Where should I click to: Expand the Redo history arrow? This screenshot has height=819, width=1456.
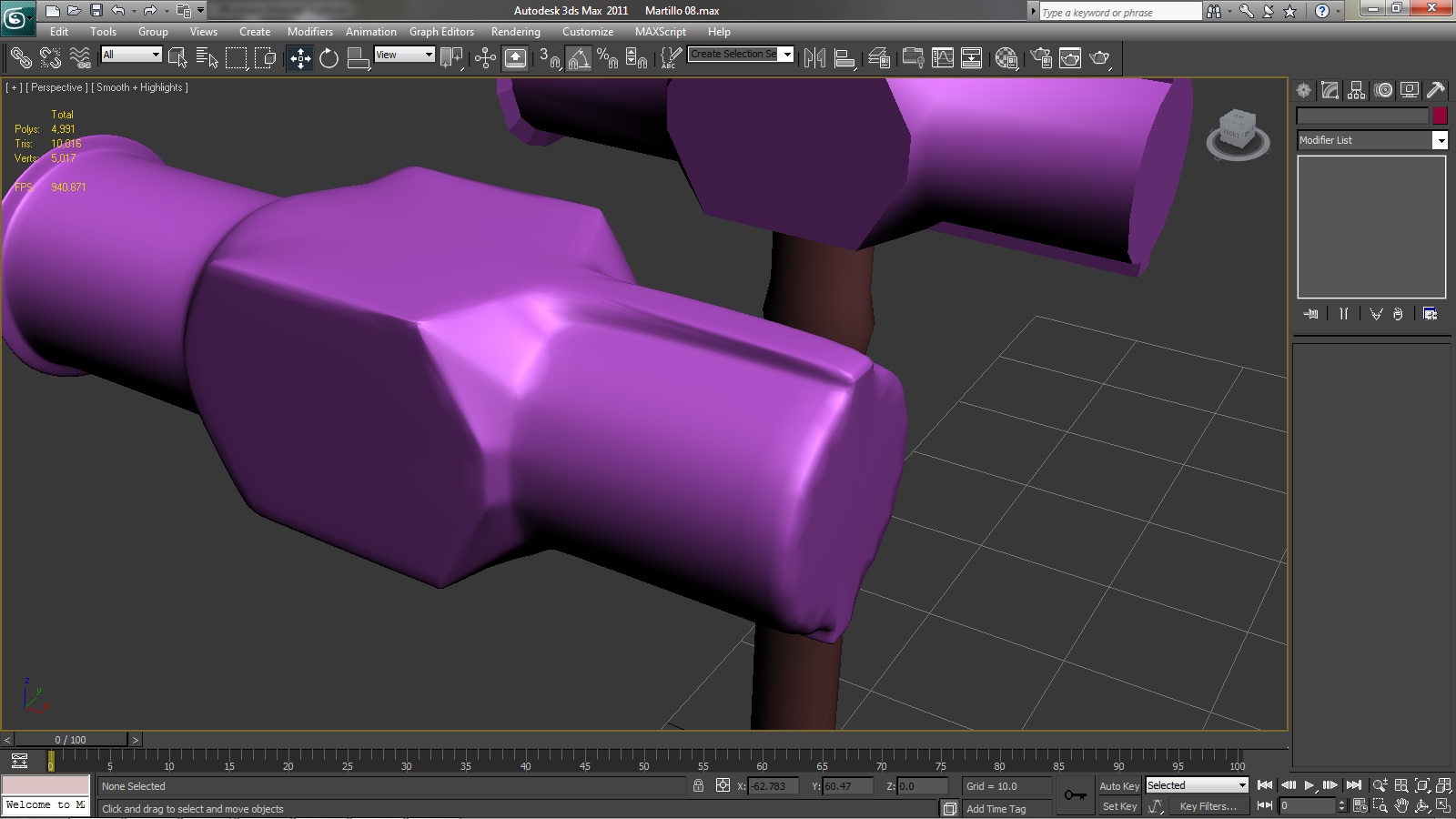coord(167,11)
